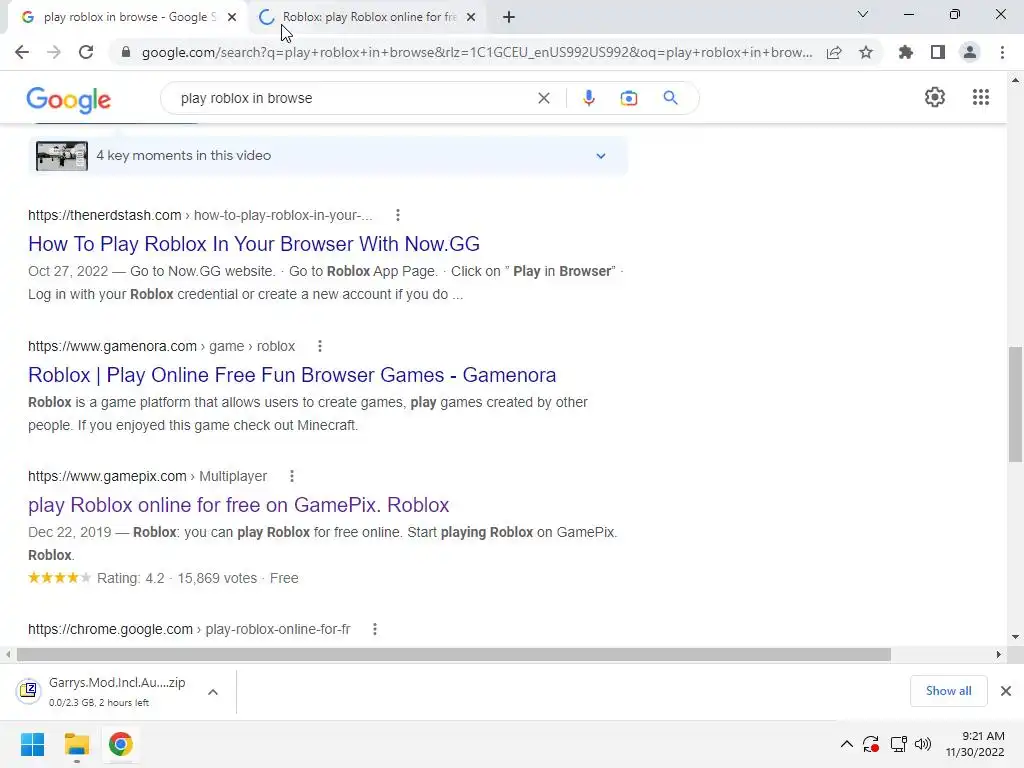This screenshot has height=768, width=1024.
Task: Click the key moments video thumbnail
Action: (62, 156)
